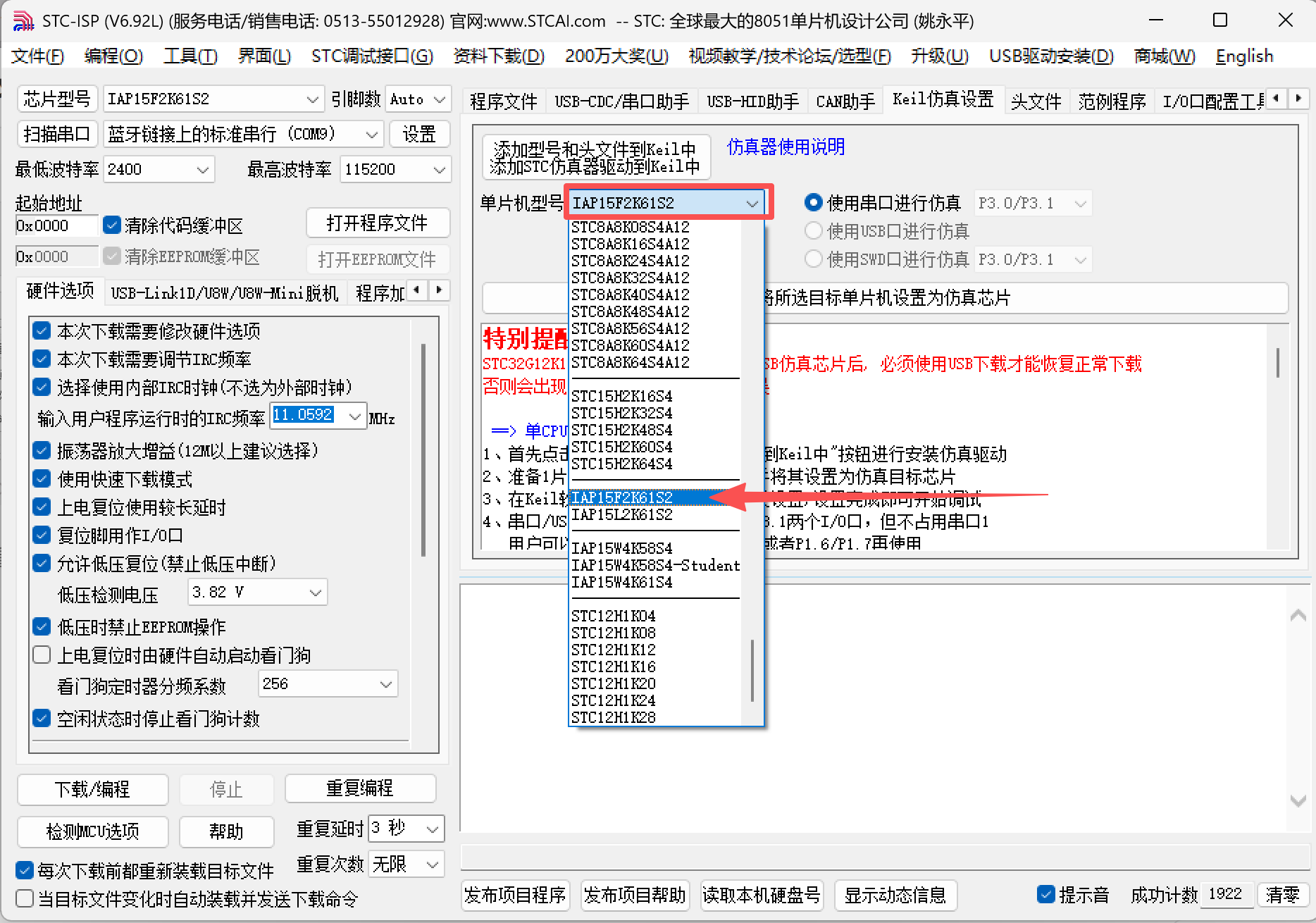Click the hardware options panel scrollbar
The height and width of the screenshot is (923, 1316).
423,450
